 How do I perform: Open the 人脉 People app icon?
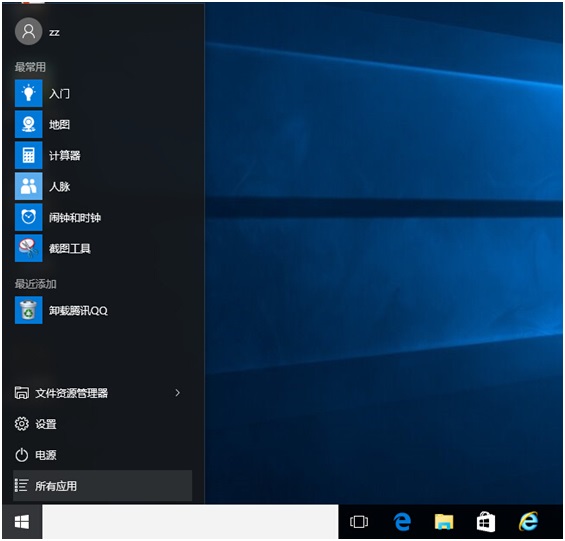point(28,186)
